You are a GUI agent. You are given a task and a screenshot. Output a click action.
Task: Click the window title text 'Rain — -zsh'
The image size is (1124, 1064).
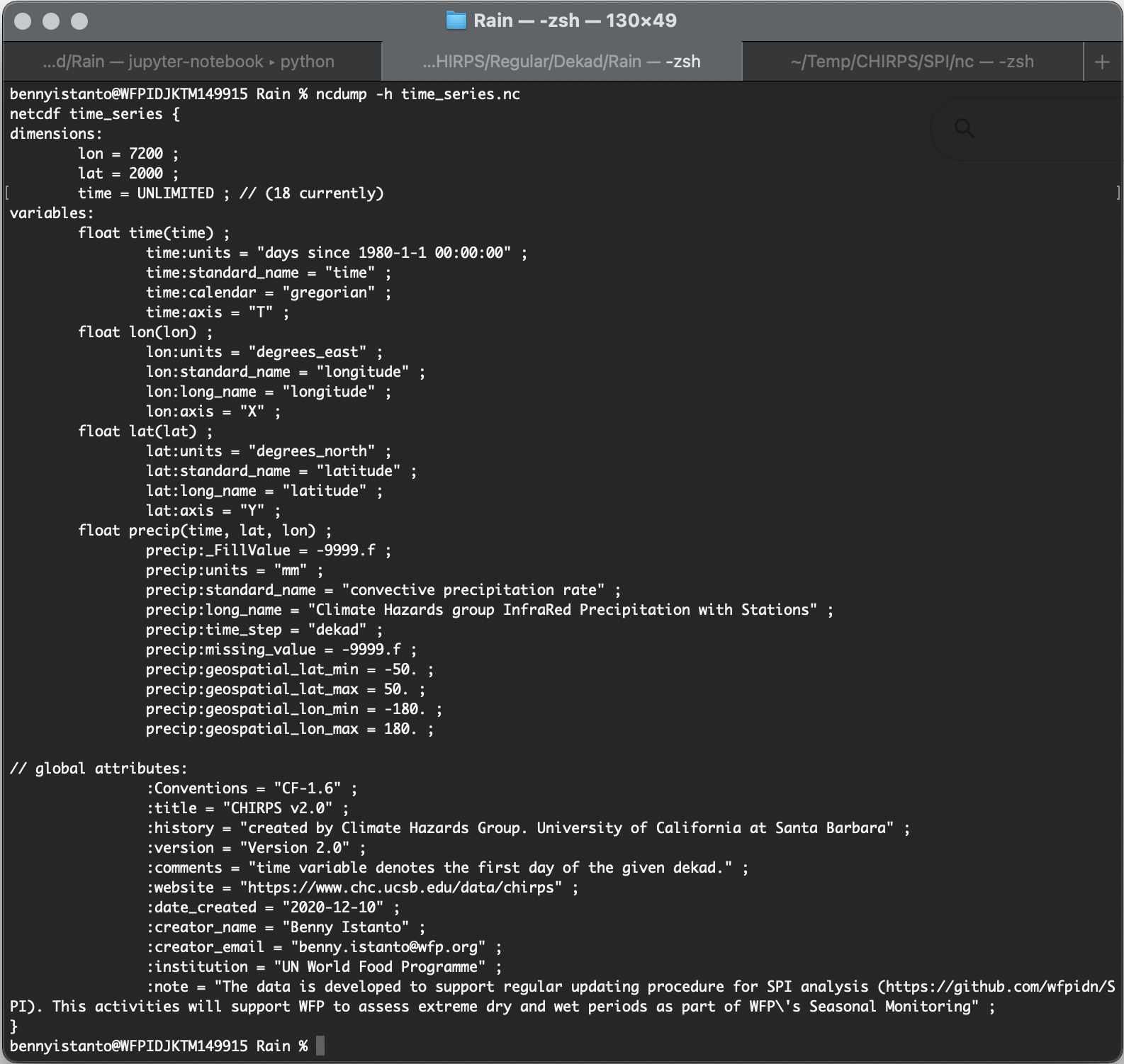pos(575,21)
